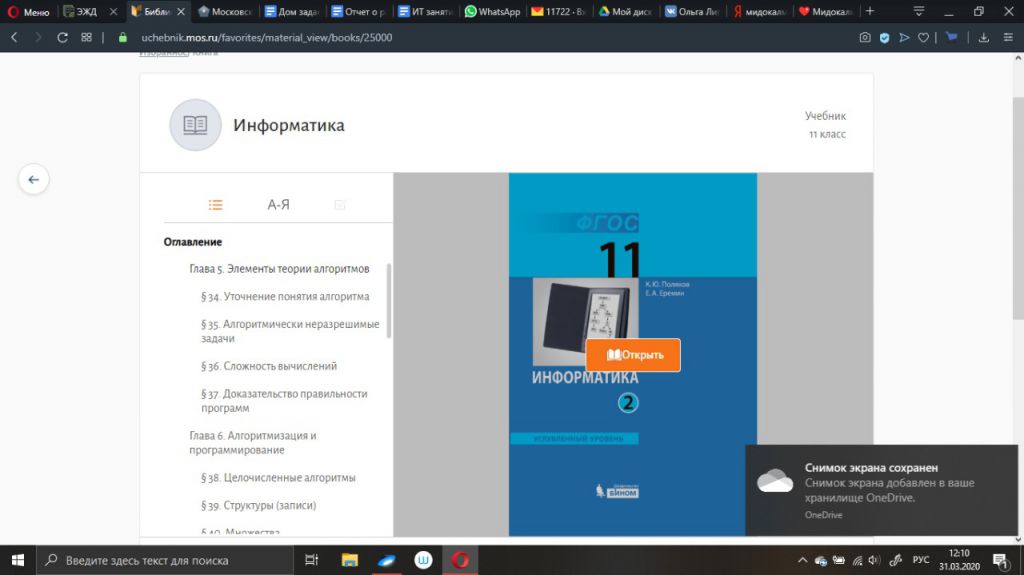Open the ad blocker shield icon
This screenshot has height=575, width=1024.
click(884, 38)
